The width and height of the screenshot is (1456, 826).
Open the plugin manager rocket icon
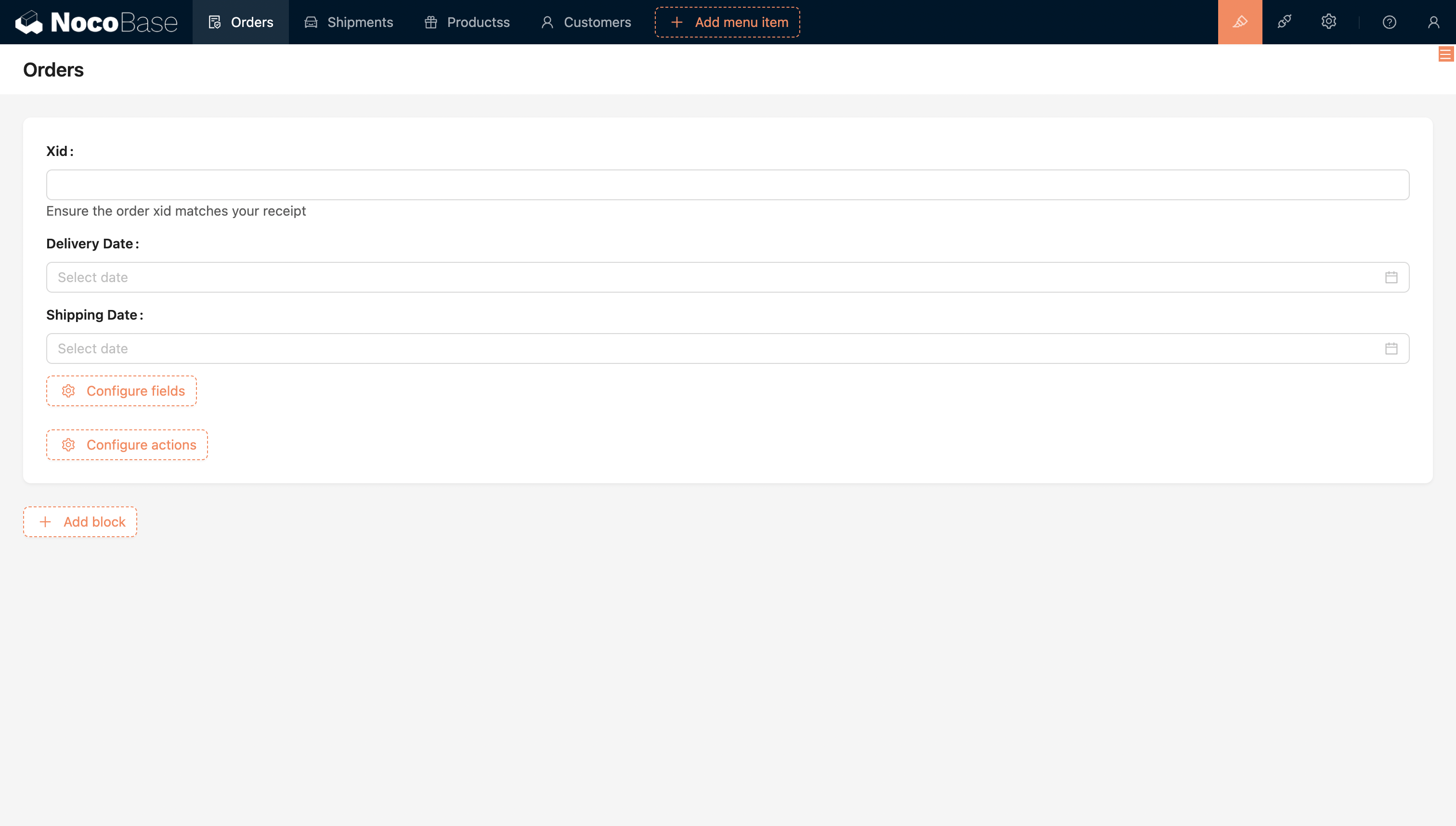(x=1284, y=22)
